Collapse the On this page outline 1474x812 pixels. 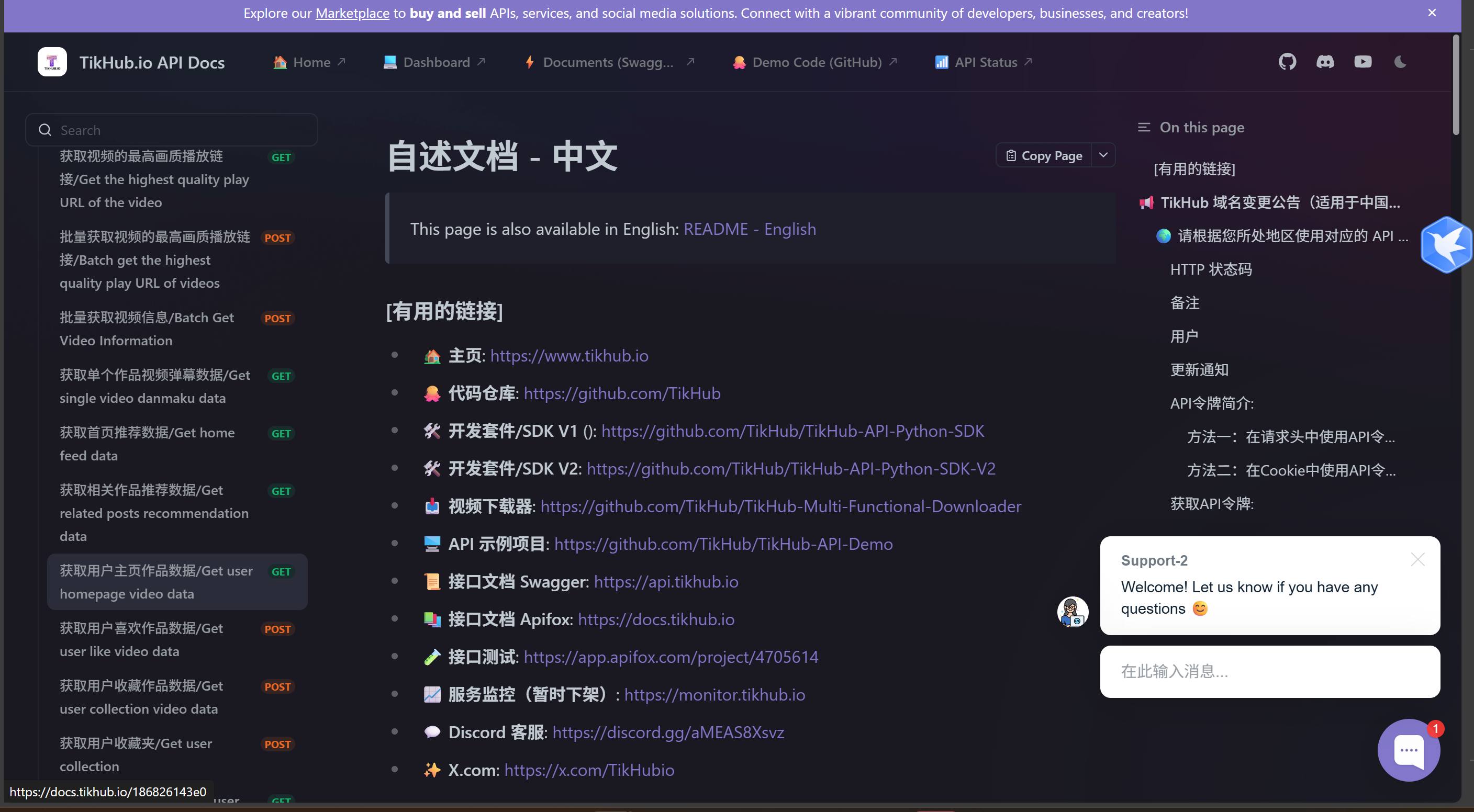(1144, 127)
